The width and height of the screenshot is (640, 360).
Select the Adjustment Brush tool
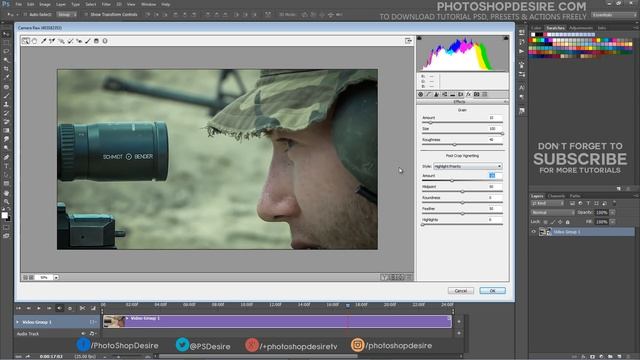pyautogui.click(x=88, y=41)
